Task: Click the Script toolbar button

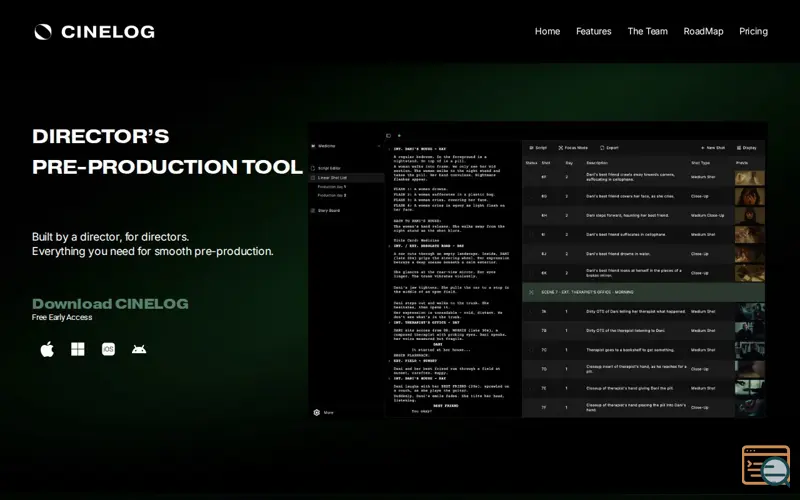Action: (x=538, y=148)
